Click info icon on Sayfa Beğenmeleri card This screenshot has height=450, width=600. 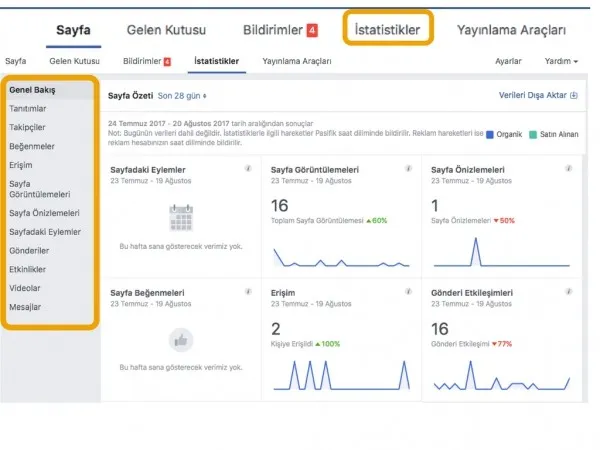(248, 292)
